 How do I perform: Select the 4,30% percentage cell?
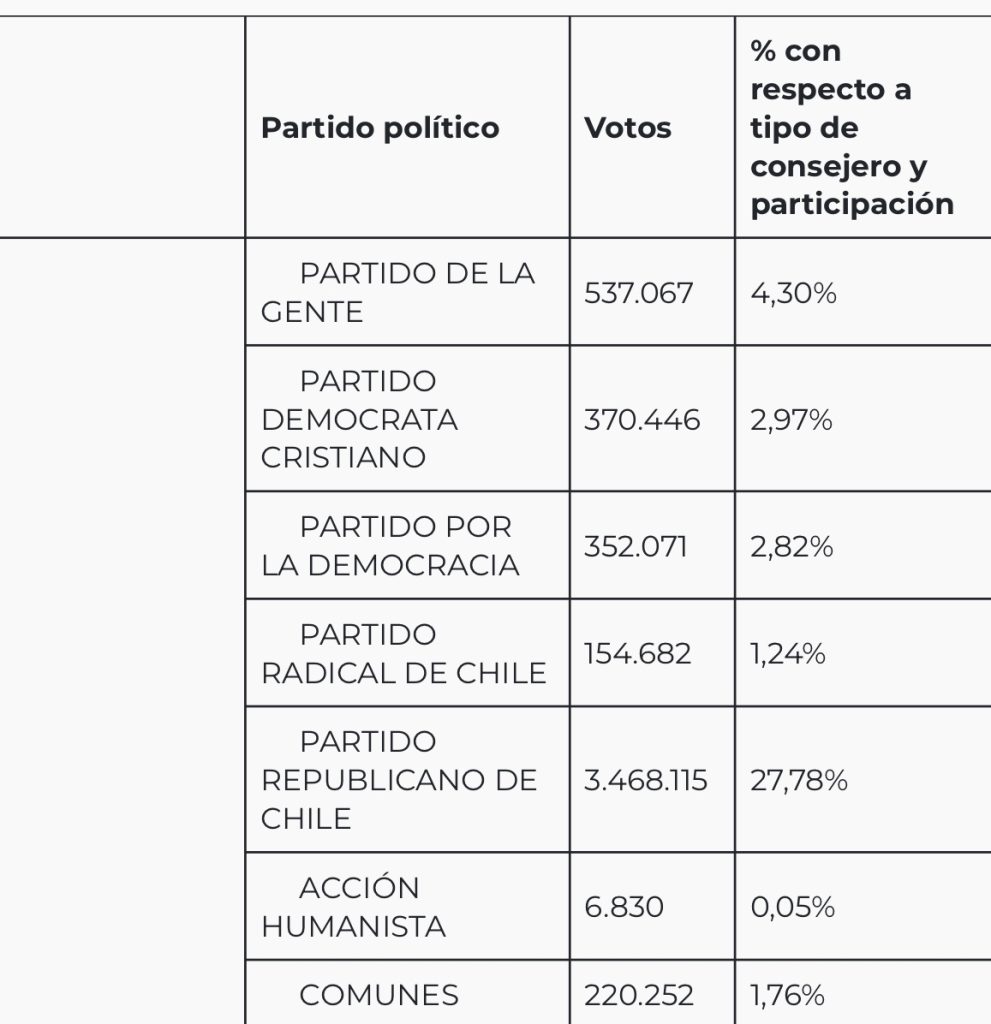[863, 292]
